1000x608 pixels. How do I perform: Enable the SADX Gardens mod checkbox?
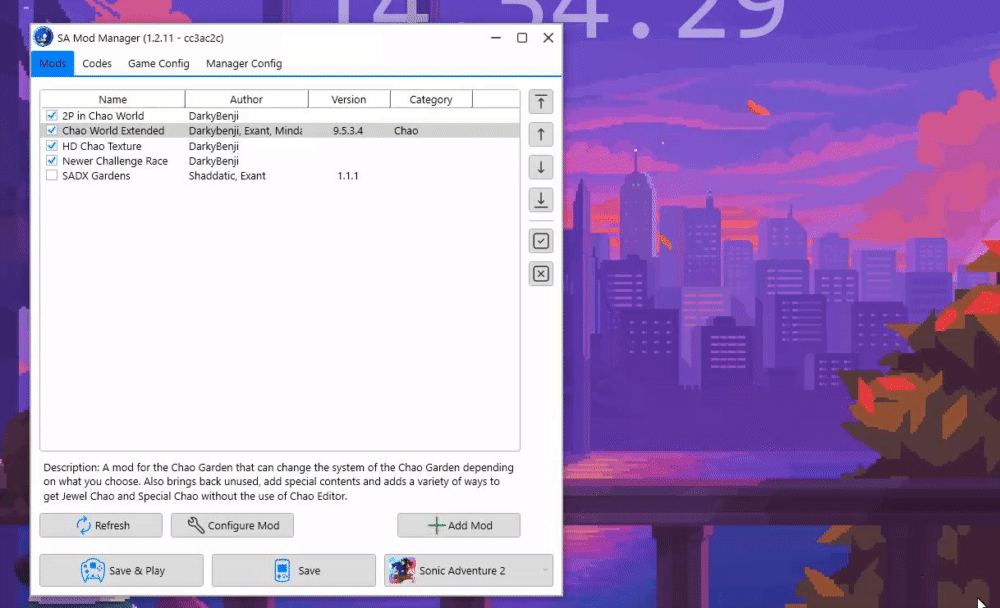coord(52,175)
